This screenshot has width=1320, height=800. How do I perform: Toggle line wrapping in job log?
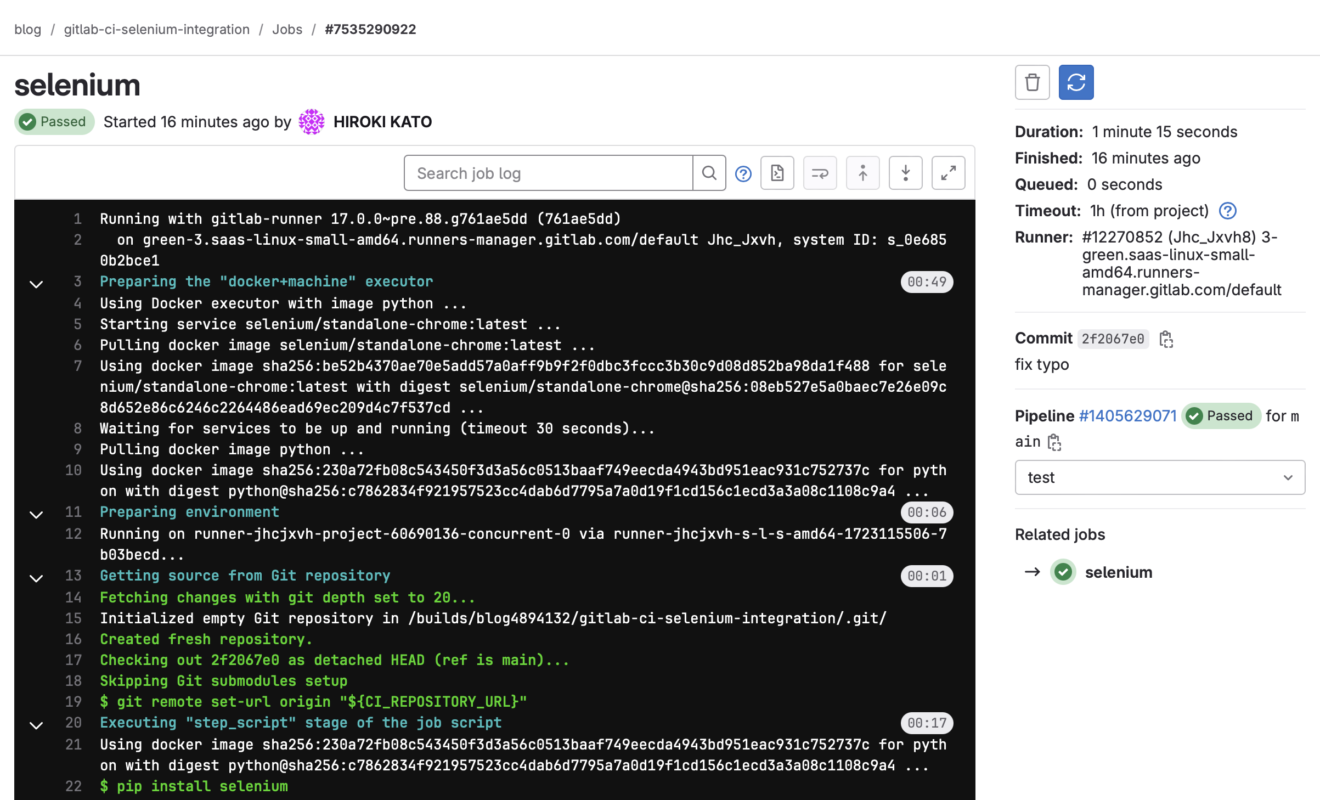point(820,173)
